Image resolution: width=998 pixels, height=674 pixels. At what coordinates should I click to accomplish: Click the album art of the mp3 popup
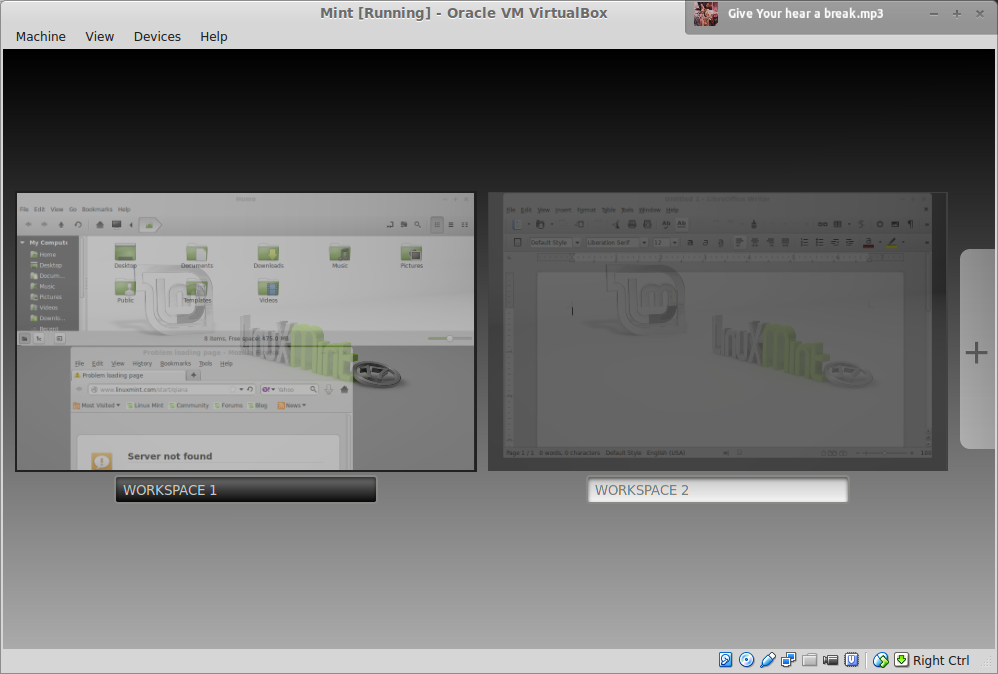coord(706,14)
